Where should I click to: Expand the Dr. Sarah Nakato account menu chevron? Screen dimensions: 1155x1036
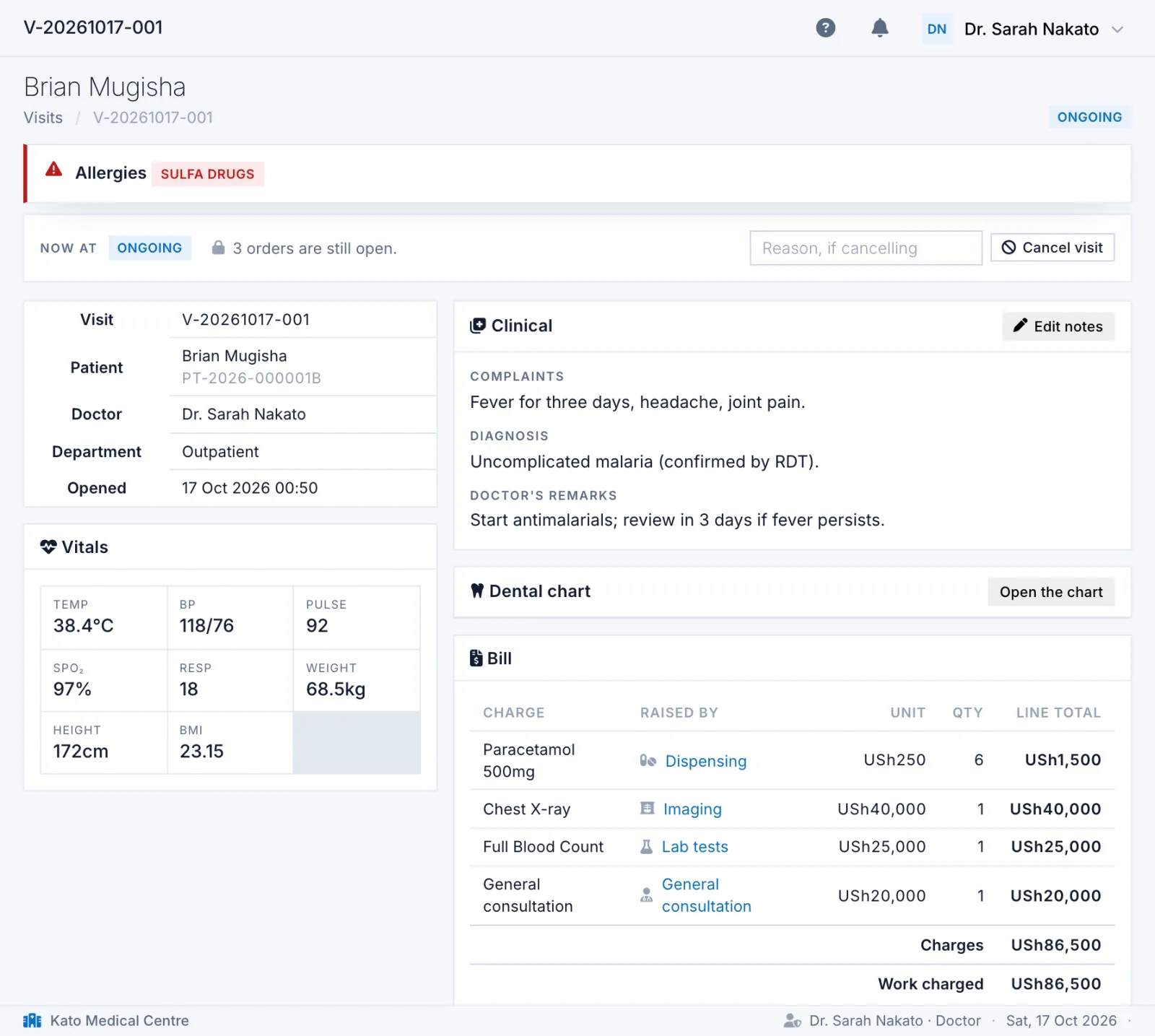pyautogui.click(x=1117, y=30)
